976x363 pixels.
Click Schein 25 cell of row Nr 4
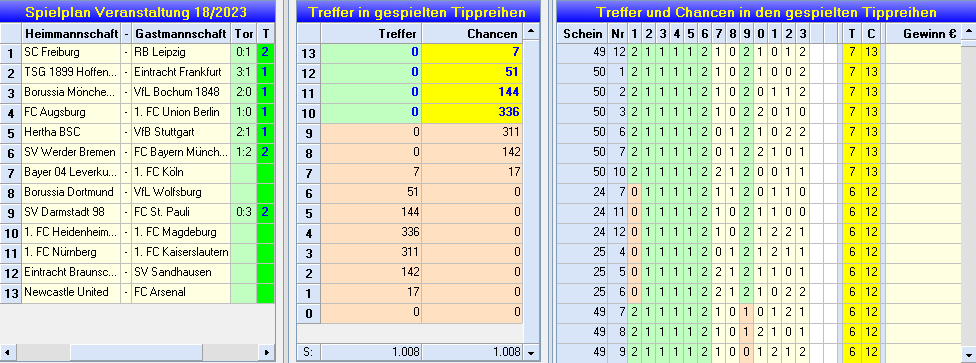point(583,252)
